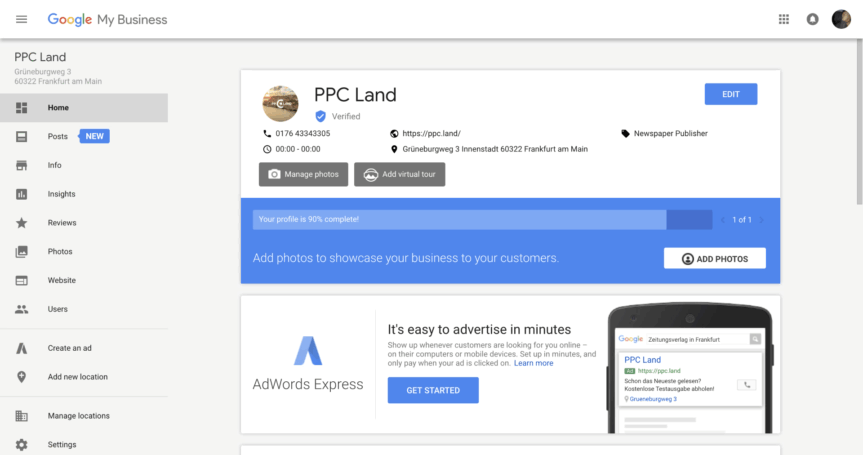This screenshot has width=863, height=455.
Task: Click the globe icon beside website URL
Action: 394,134
